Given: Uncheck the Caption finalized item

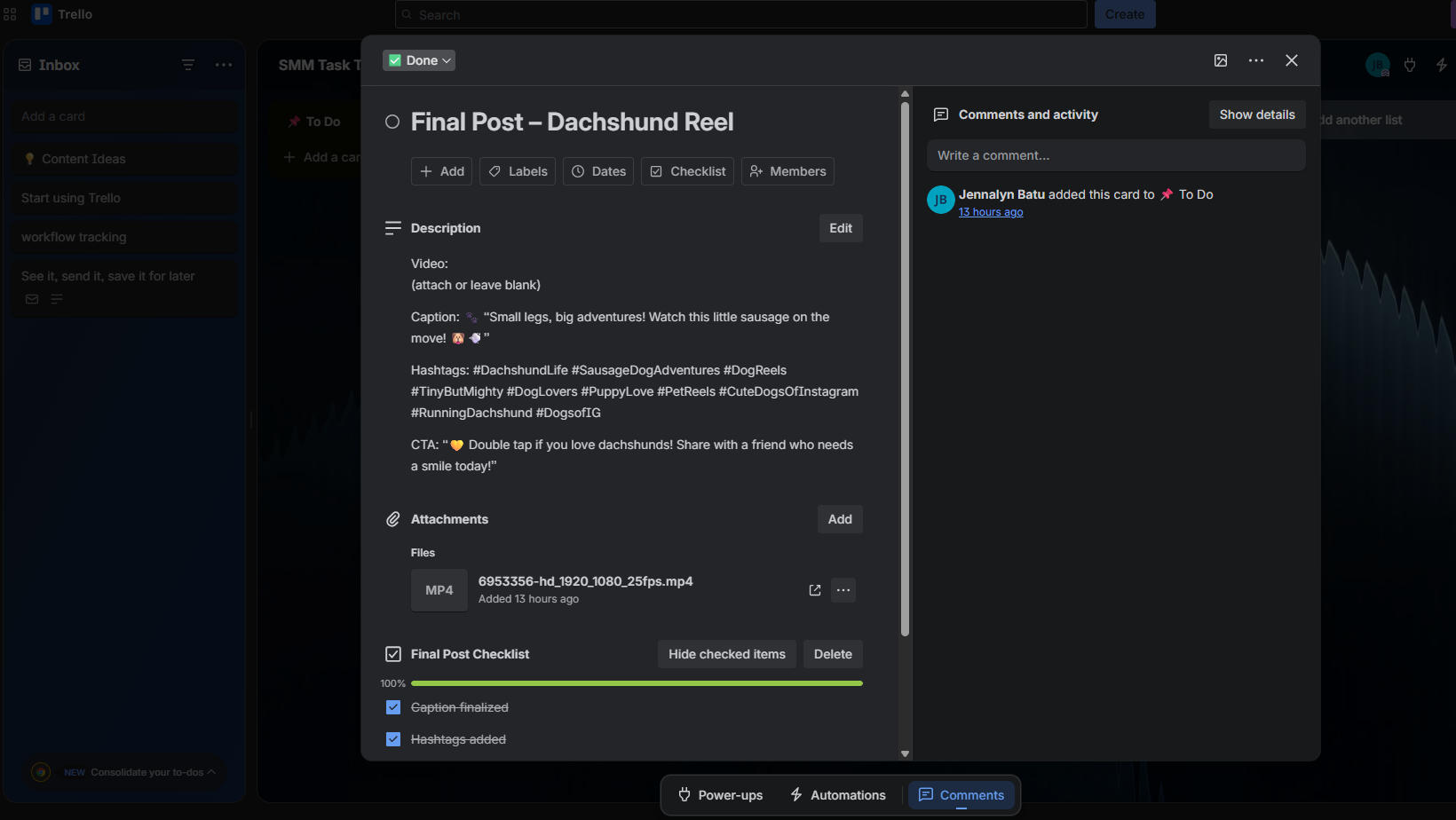Looking at the screenshot, I should 393,707.
